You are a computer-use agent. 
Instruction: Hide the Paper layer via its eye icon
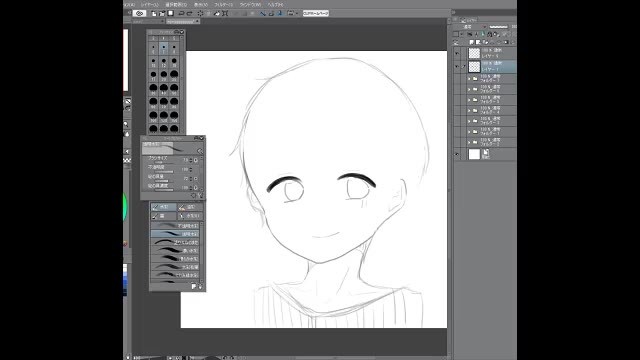coord(457,154)
